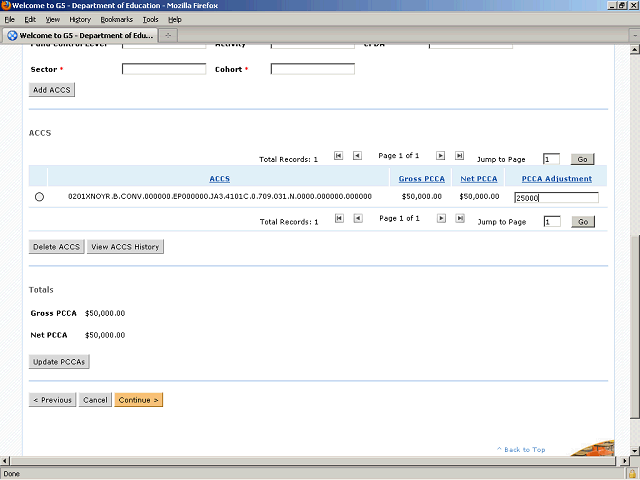Follow the Back to Top link
The width and height of the screenshot is (640, 480).
click(524, 450)
